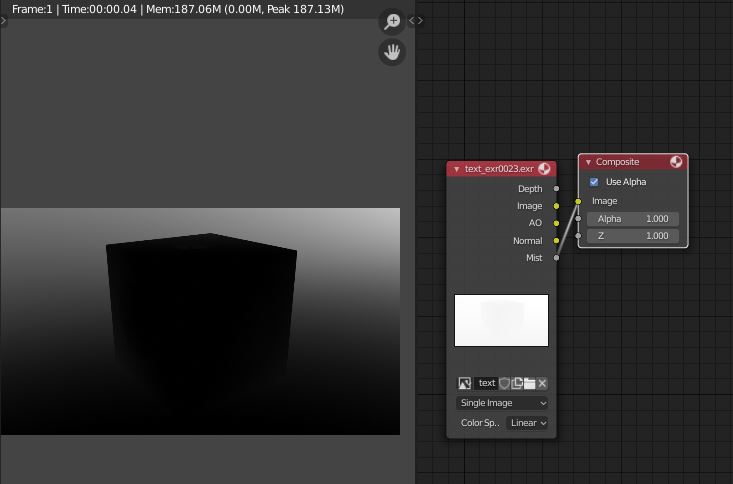Click the 'Frame:1' render status text

click(32, 9)
